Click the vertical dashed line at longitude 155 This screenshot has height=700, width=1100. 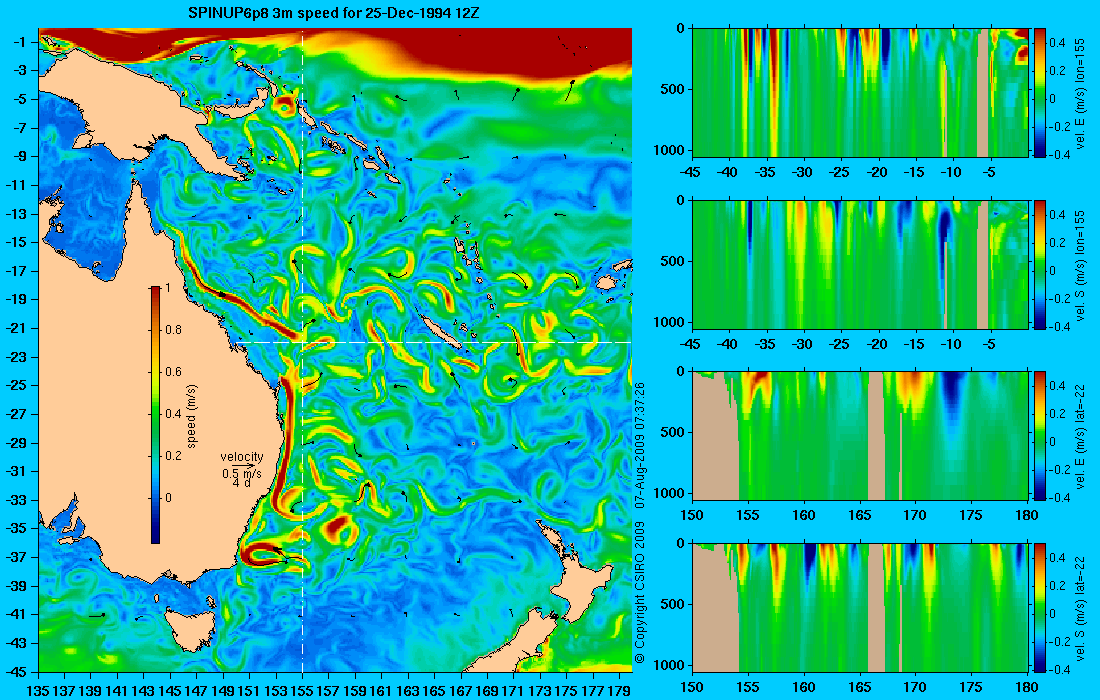coord(302,350)
